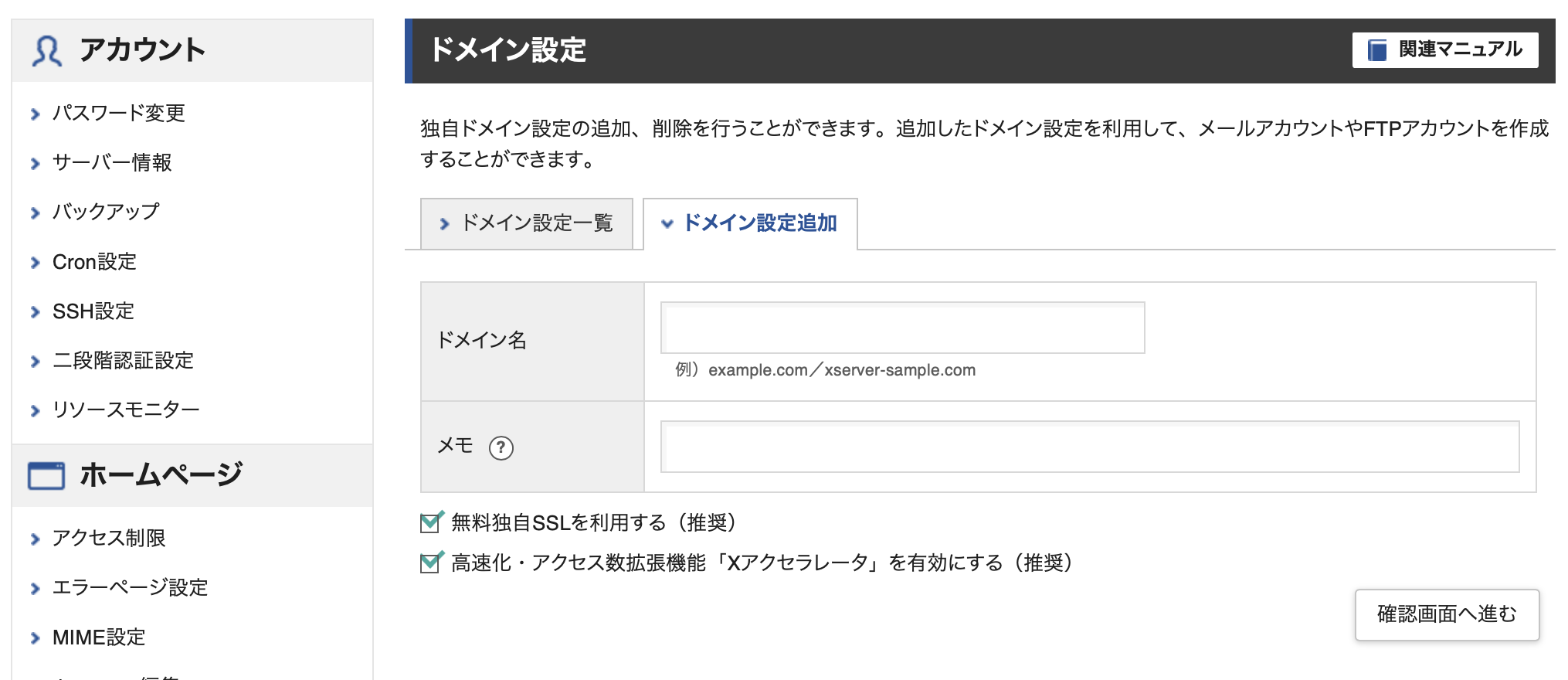
Task: Click the blue book manual icon
Action: 1377,50
